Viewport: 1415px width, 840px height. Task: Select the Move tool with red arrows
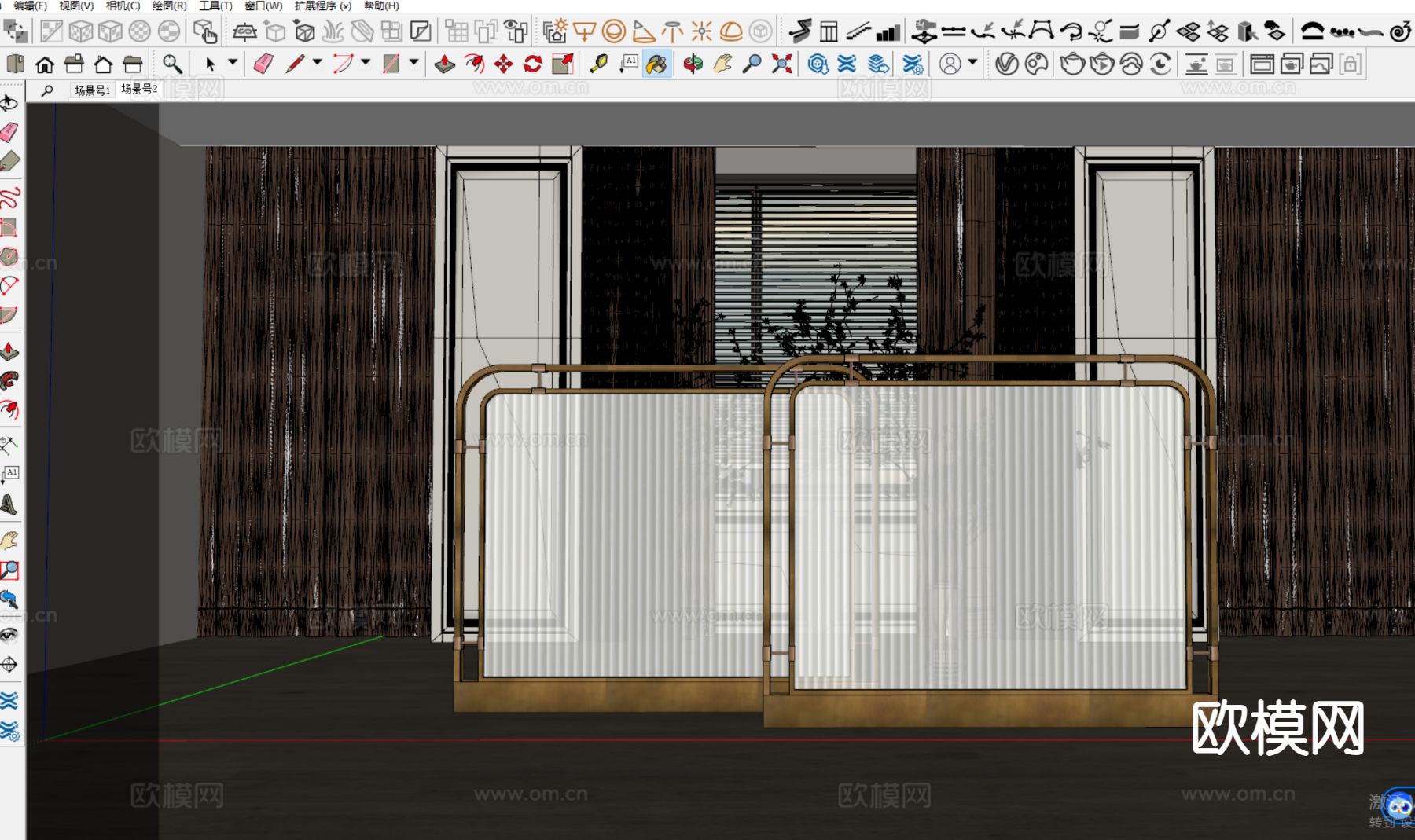coord(503,64)
